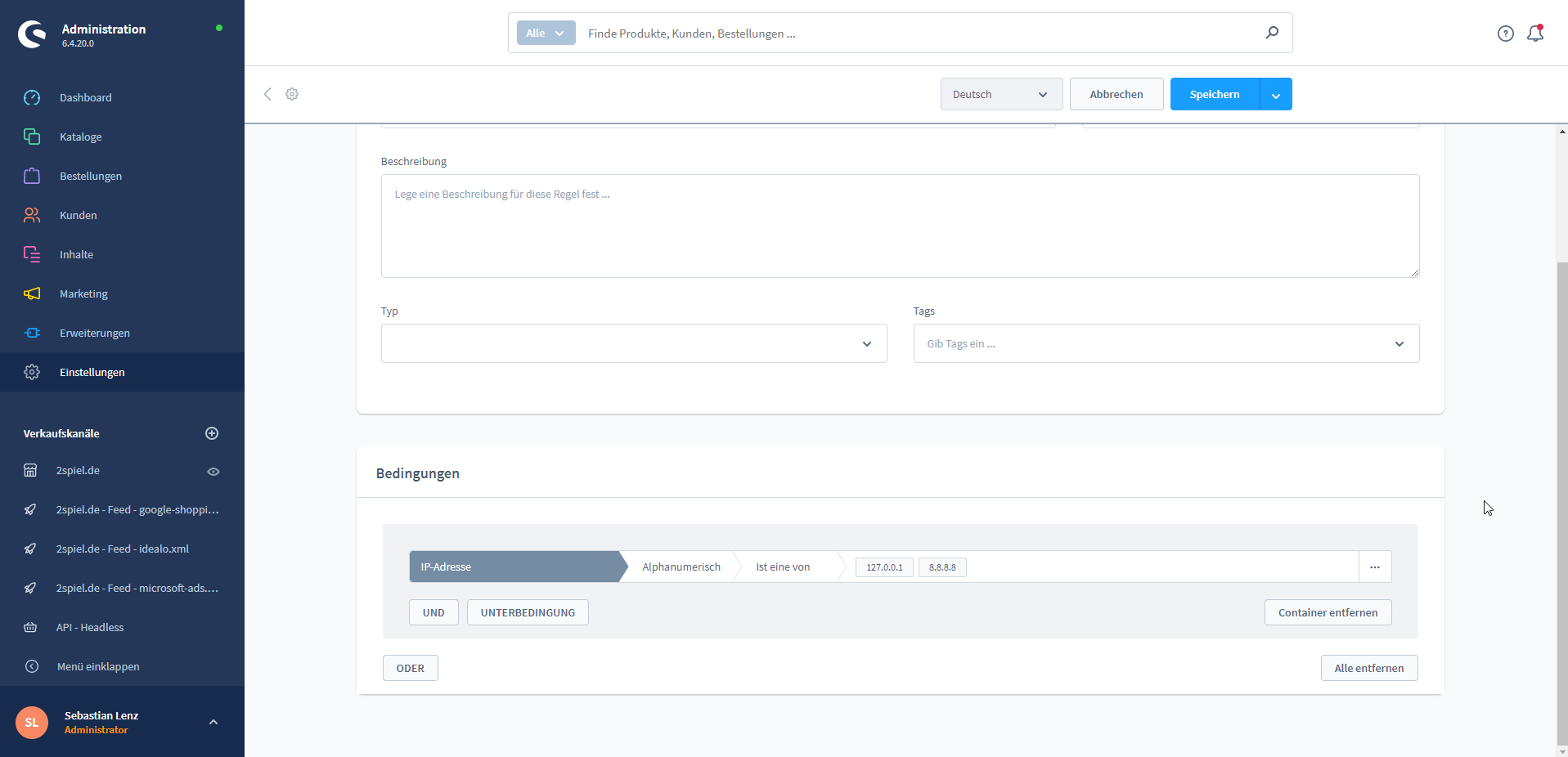Click the API - Headless basket icon
1568x757 pixels.
30,627
